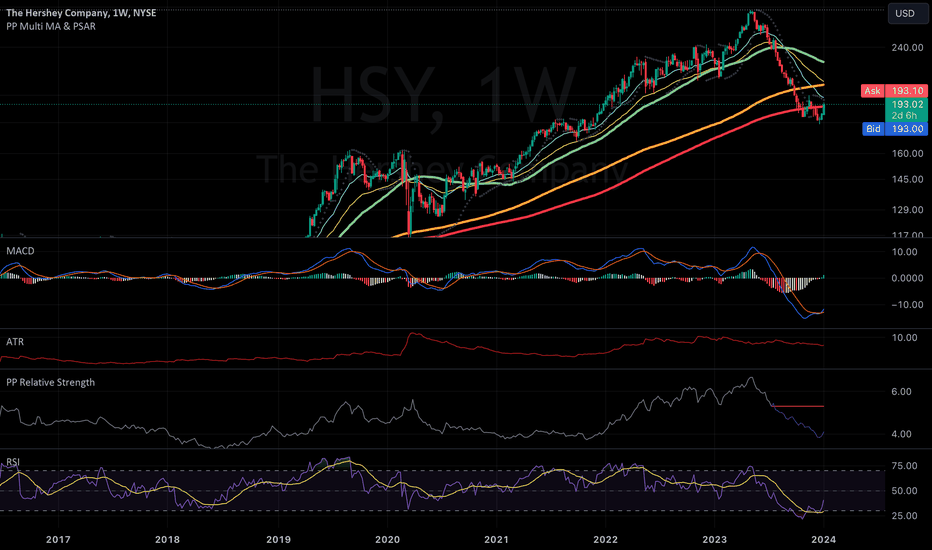The width and height of the screenshot is (932, 550).
Task: Click the current price 193.02 label
Action: (x=907, y=104)
